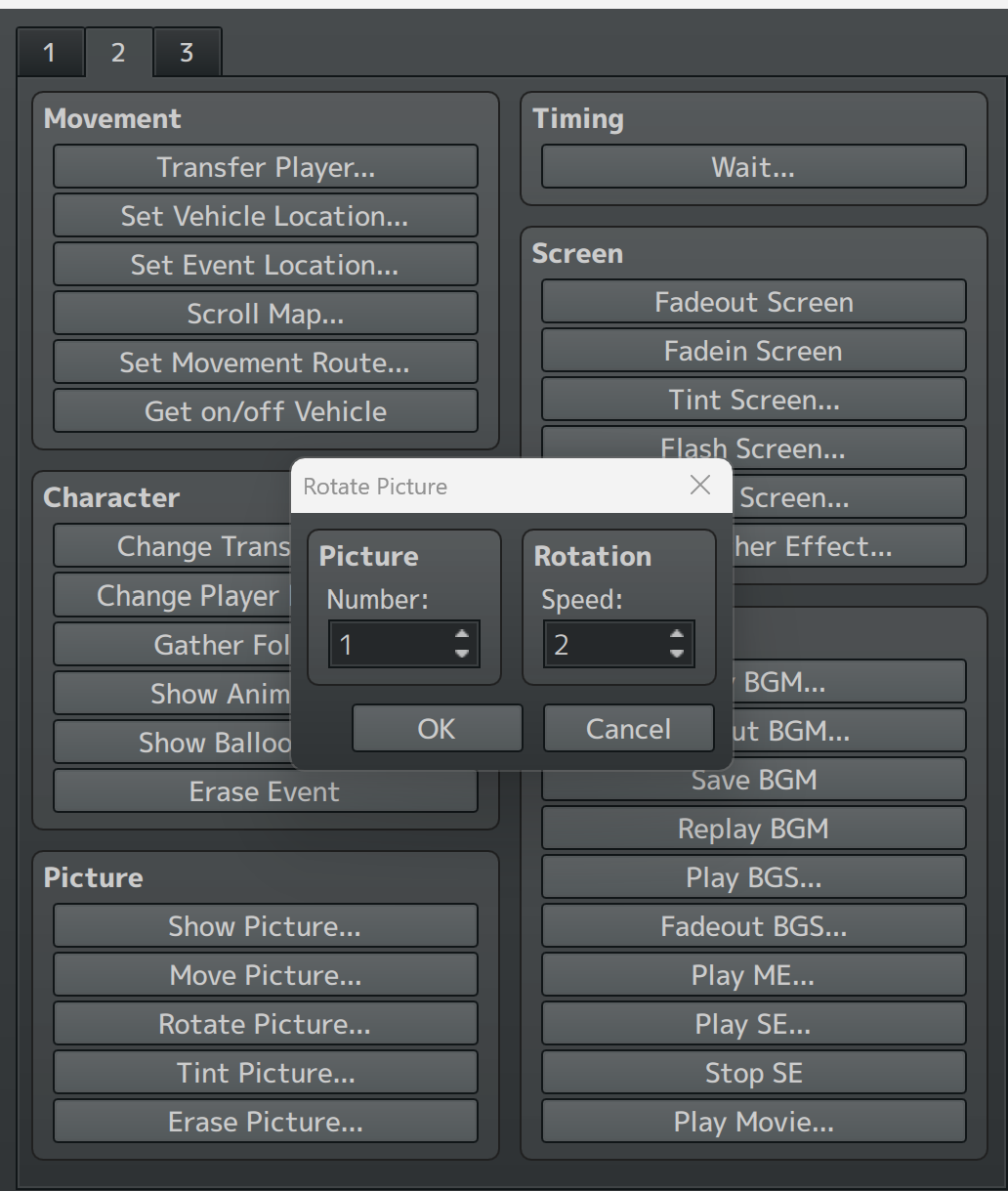The height and width of the screenshot is (1192, 1008).
Task: Open the Tint Picture command
Action: (x=266, y=1073)
